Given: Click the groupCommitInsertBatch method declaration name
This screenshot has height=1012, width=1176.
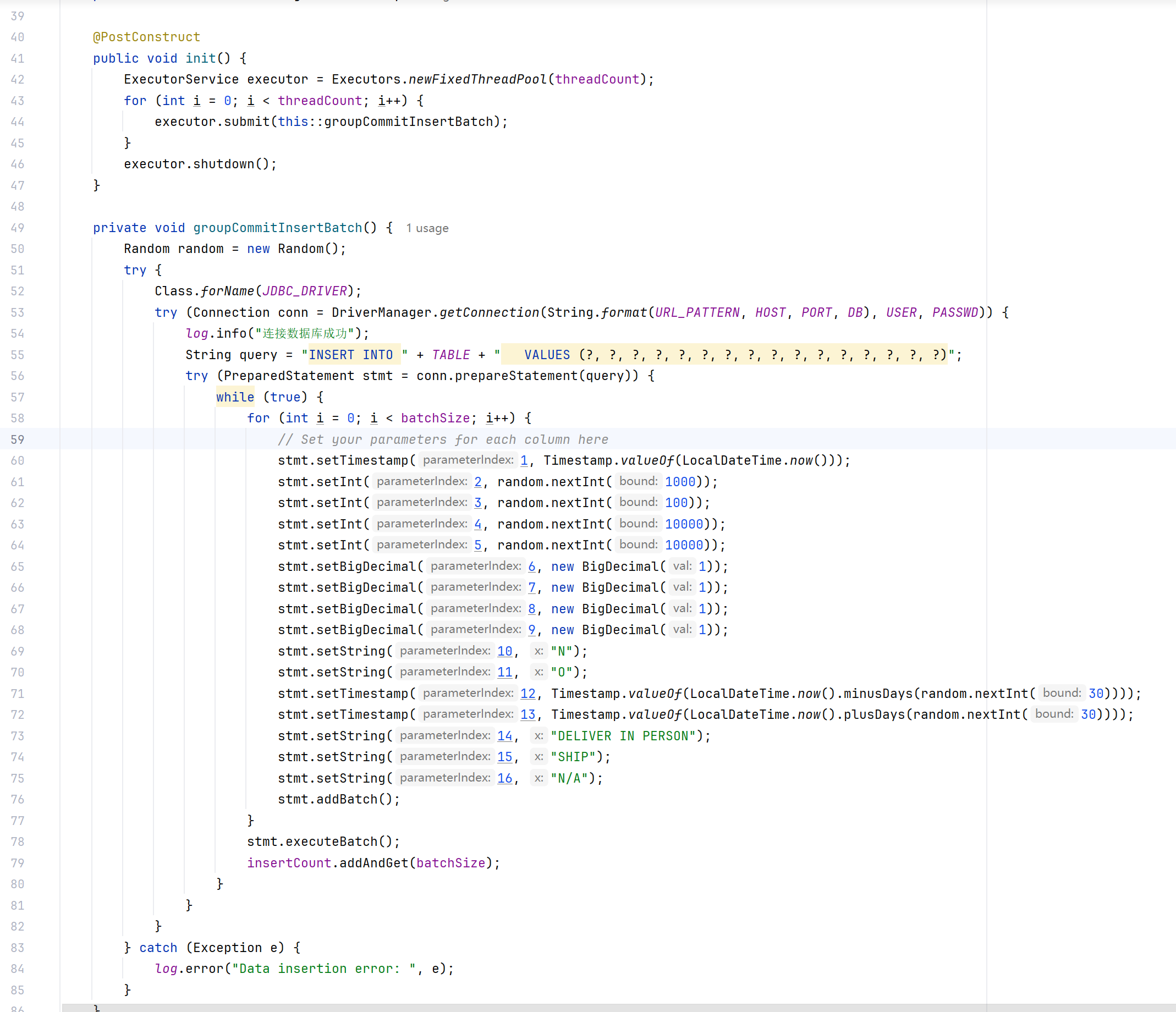Looking at the screenshot, I should pyautogui.click(x=278, y=228).
